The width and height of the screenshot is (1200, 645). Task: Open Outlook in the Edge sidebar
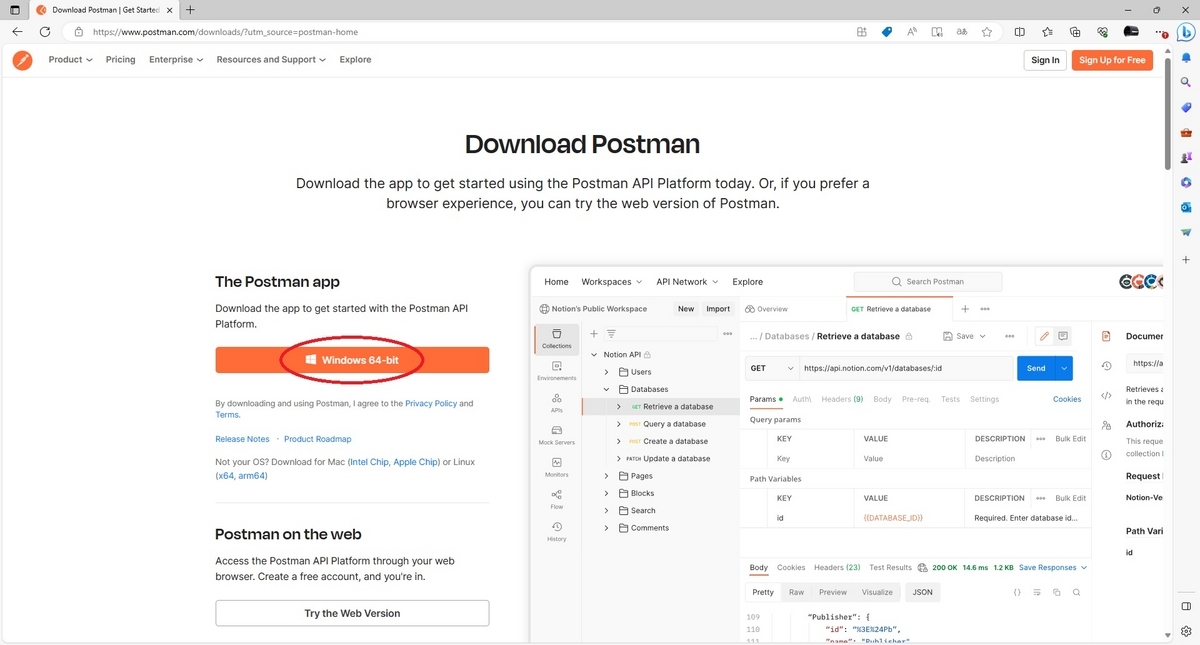coord(1186,208)
